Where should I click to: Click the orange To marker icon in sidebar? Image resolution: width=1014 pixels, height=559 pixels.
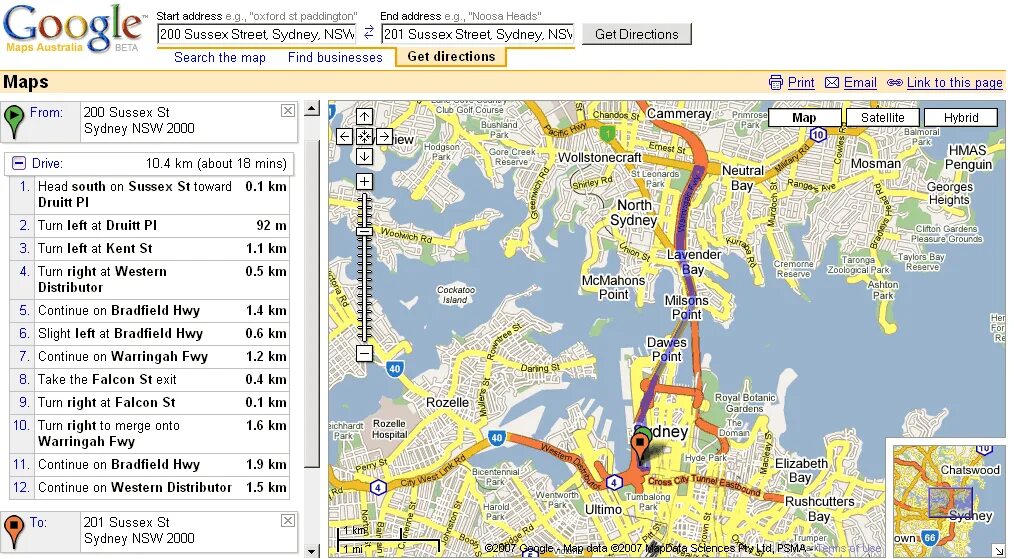[14, 531]
